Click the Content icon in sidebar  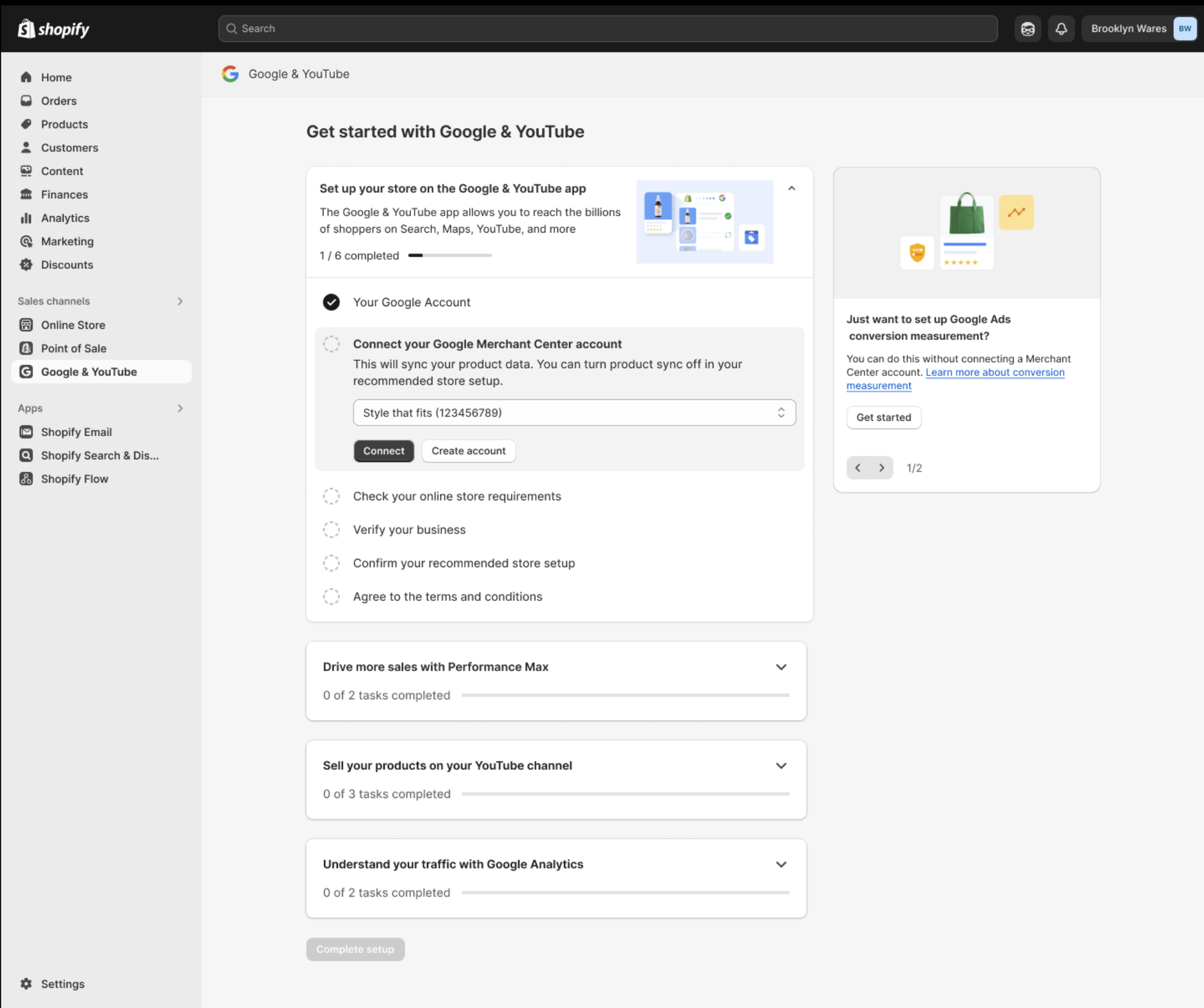pos(26,171)
